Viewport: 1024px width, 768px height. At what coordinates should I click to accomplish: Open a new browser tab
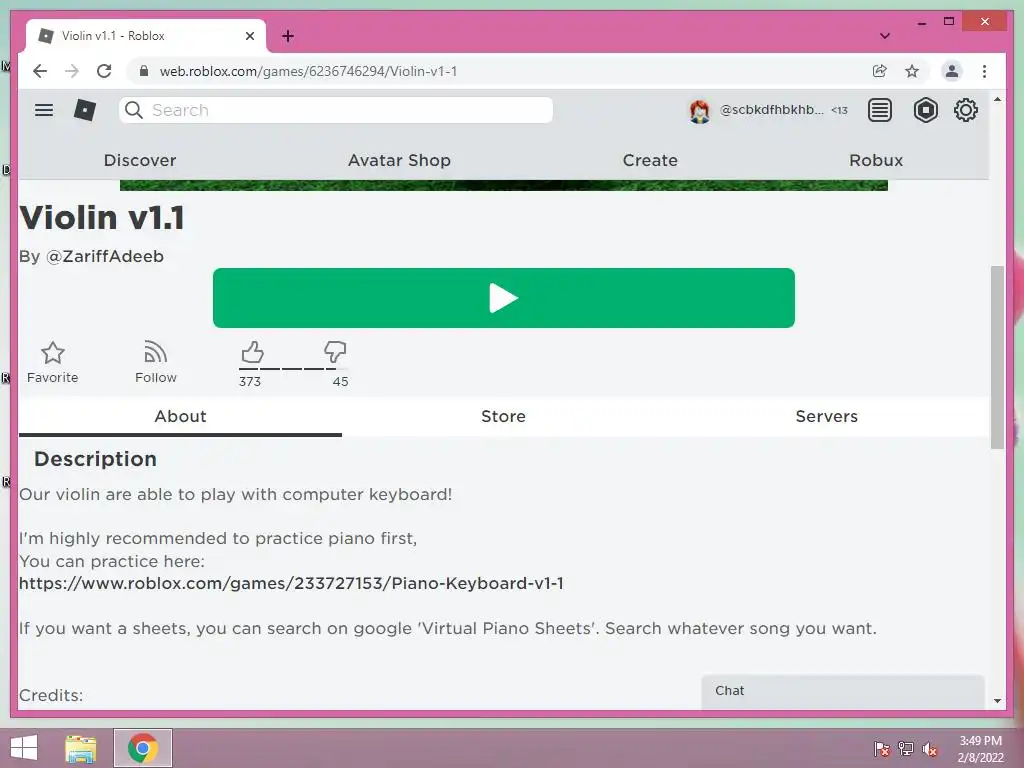(288, 36)
